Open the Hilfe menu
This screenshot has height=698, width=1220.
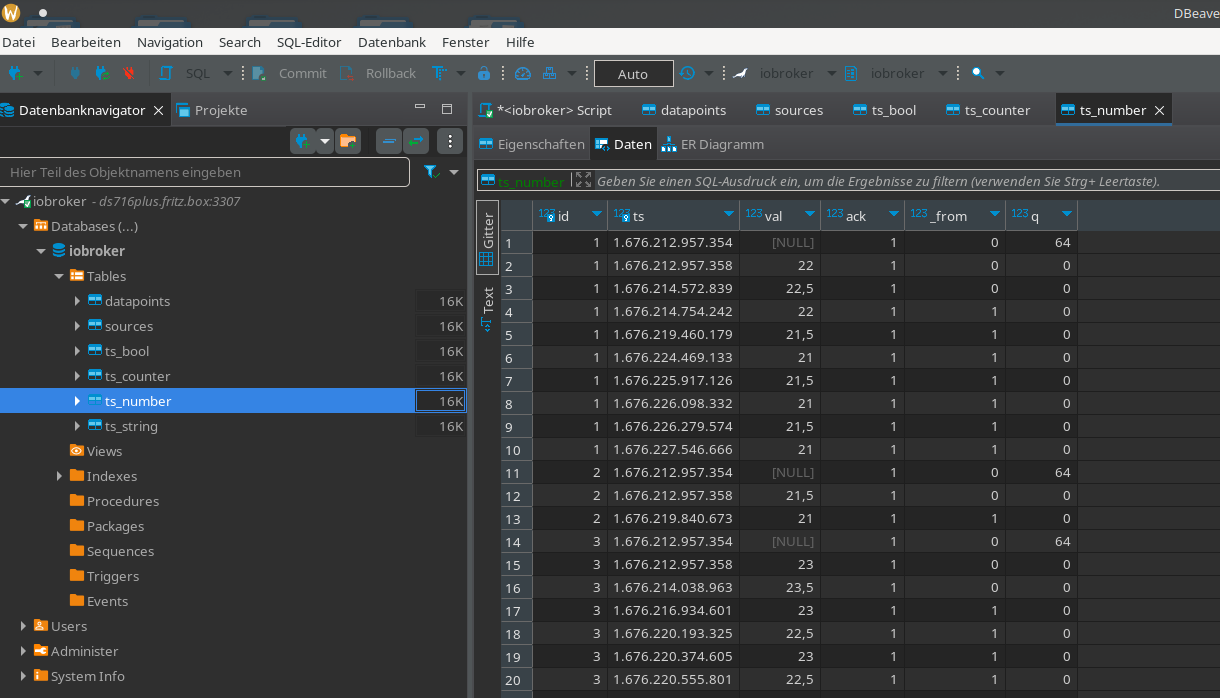[x=520, y=42]
